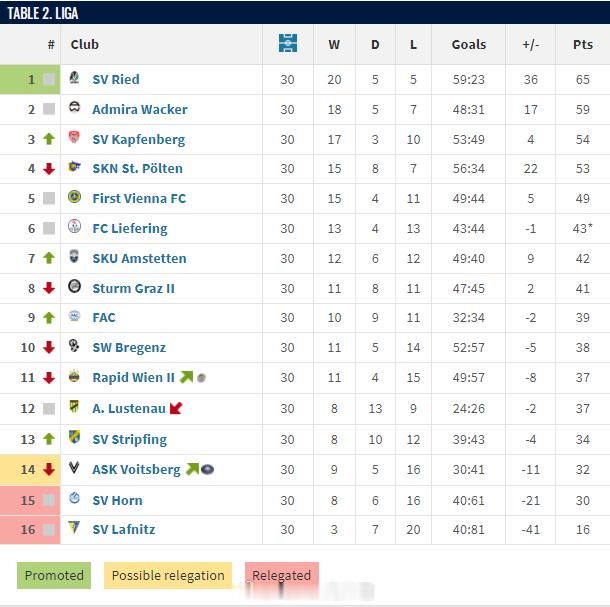Click the red Relegated legend swatch

282,575
